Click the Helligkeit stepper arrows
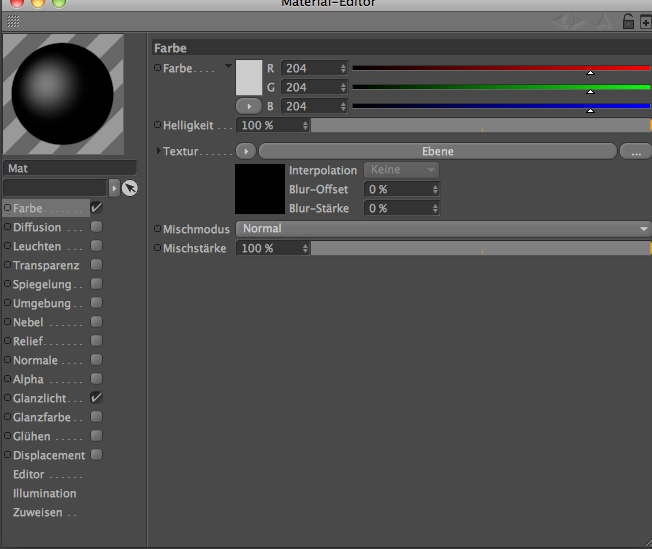652x549 pixels. pyautogui.click(x=305, y=125)
